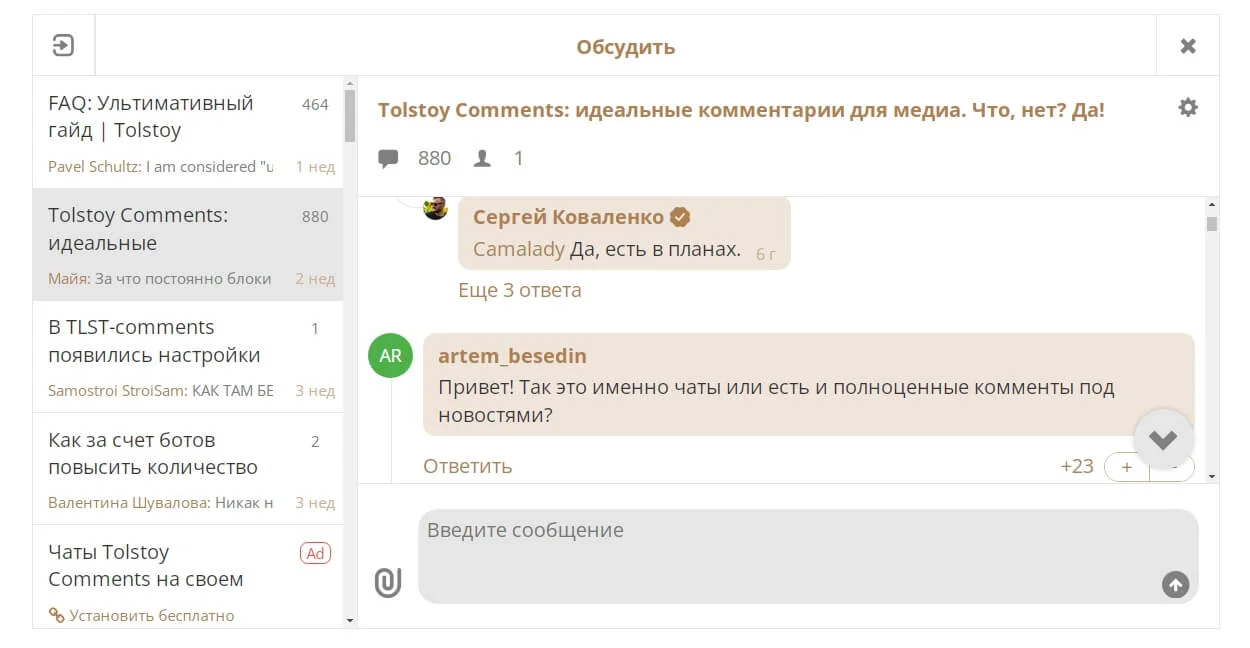Click the comments count speech bubble icon
This screenshot has width=1250, height=648.
[x=388, y=158]
